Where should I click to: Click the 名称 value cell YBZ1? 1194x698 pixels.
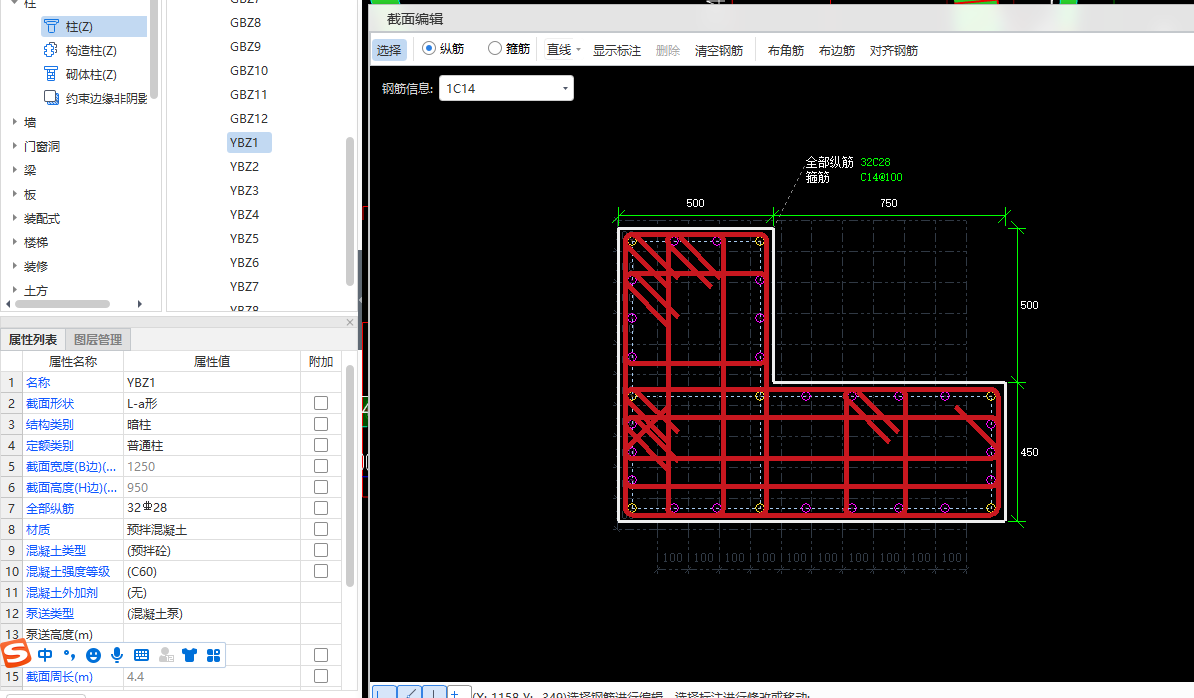click(x=212, y=382)
